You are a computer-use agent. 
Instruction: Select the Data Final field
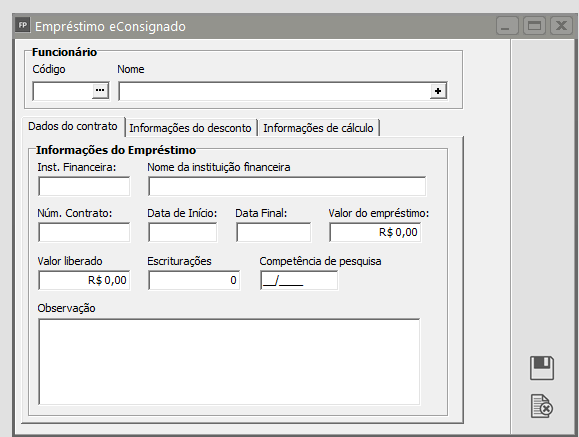(274, 232)
